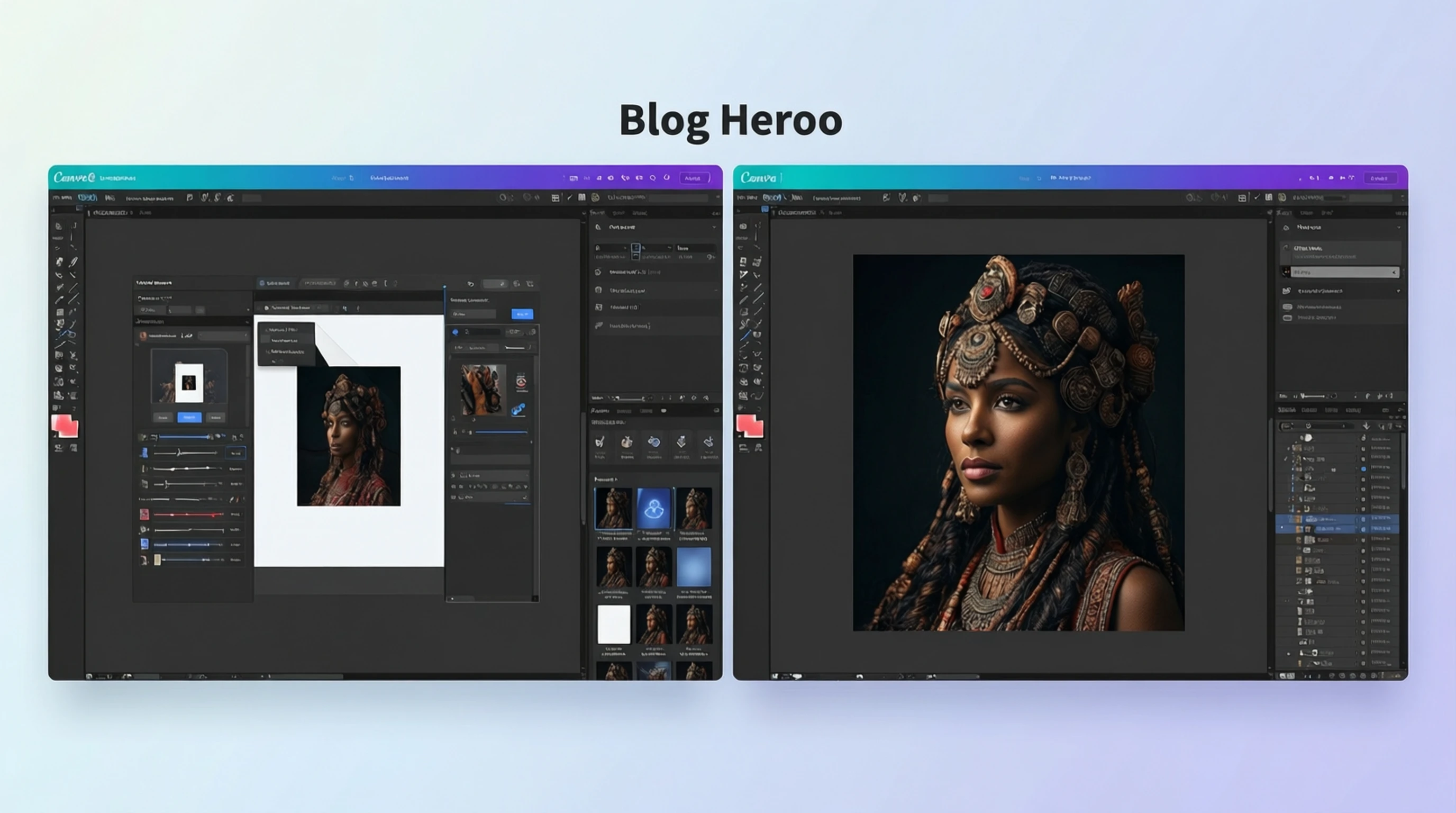Click the download arrow icon above the layers list

coord(1367,426)
